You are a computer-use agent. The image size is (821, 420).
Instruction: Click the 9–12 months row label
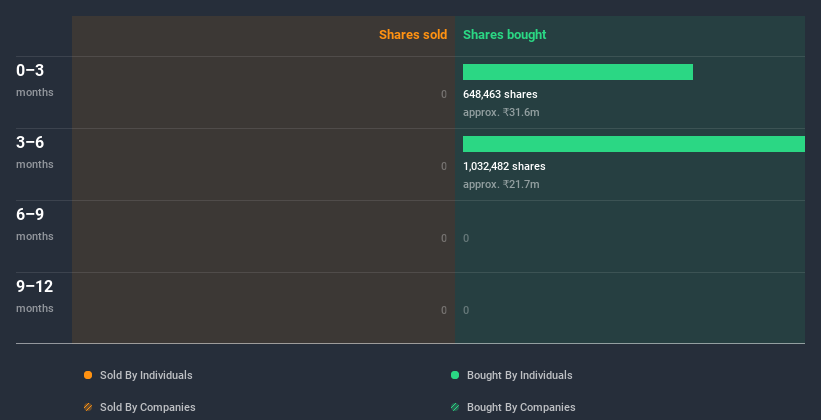point(35,296)
